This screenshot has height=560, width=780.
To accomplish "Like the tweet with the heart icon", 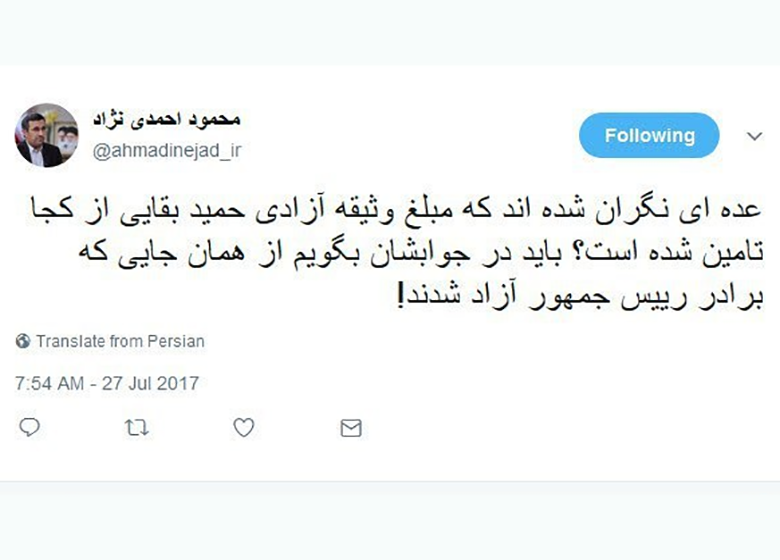I will (243, 428).
